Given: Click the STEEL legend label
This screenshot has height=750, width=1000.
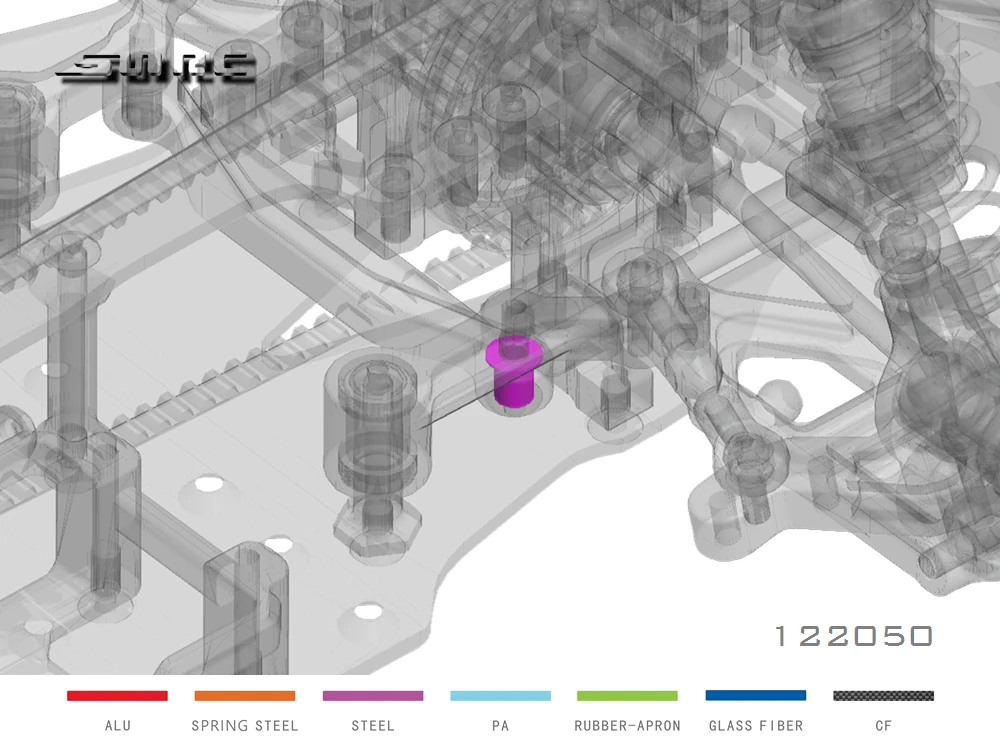Looking at the screenshot, I should coord(373,726).
